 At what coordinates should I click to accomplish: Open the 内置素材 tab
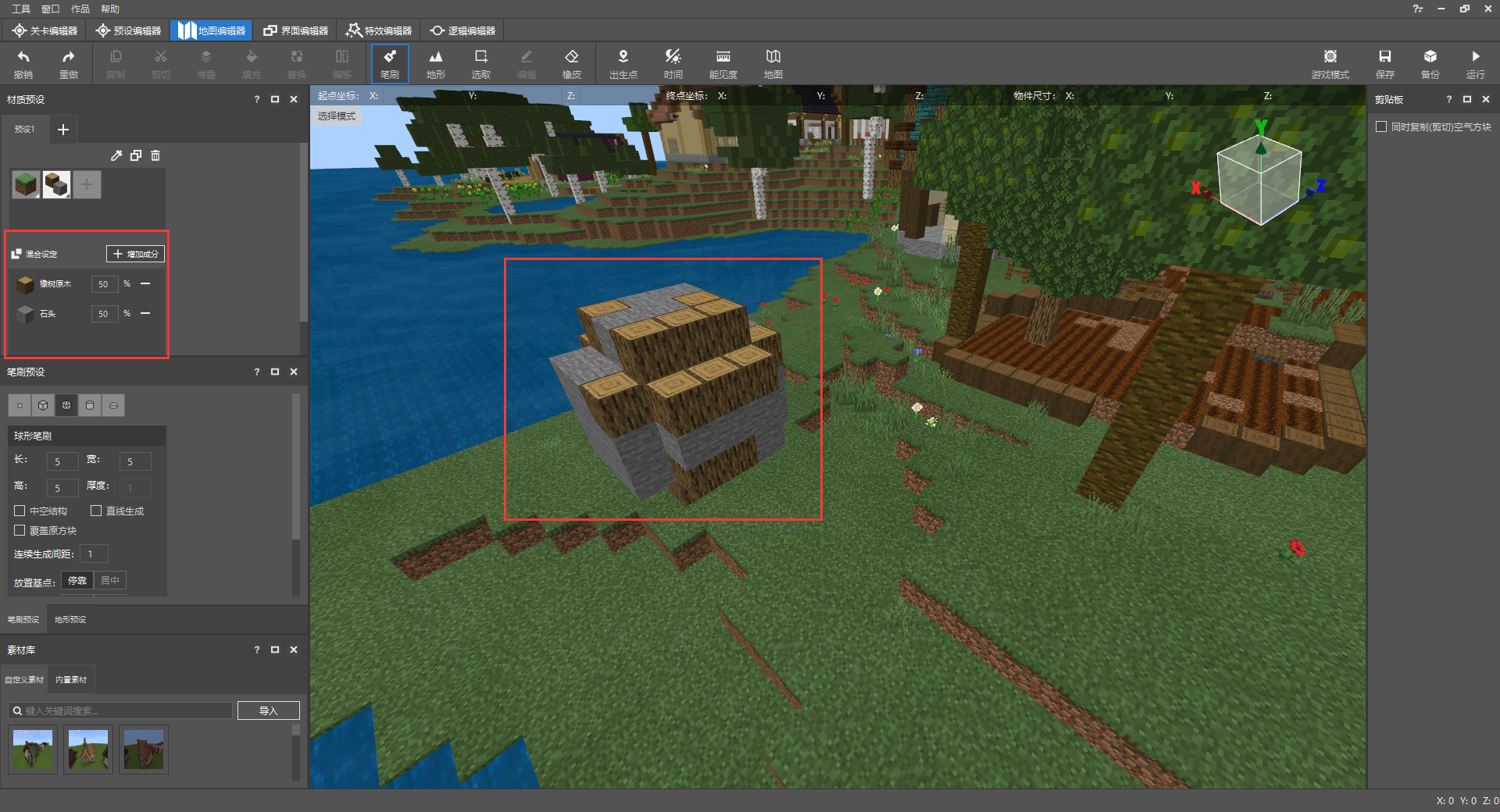point(71,679)
